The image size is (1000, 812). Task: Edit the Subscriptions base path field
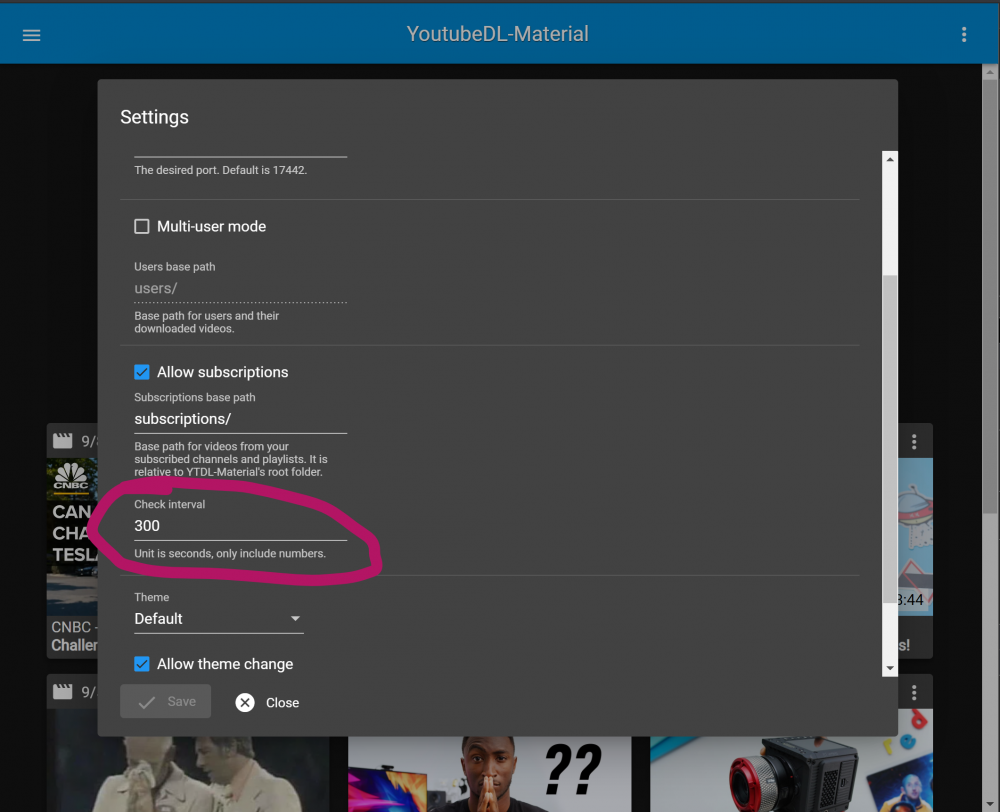point(240,419)
